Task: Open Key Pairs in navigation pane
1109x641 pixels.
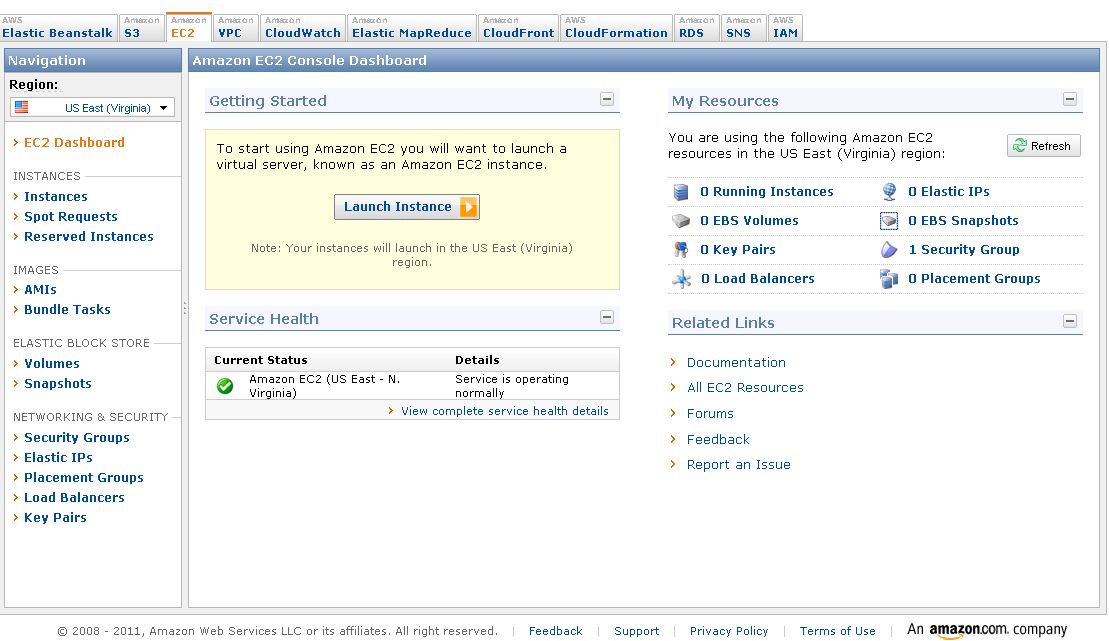Action: tap(55, 518)
